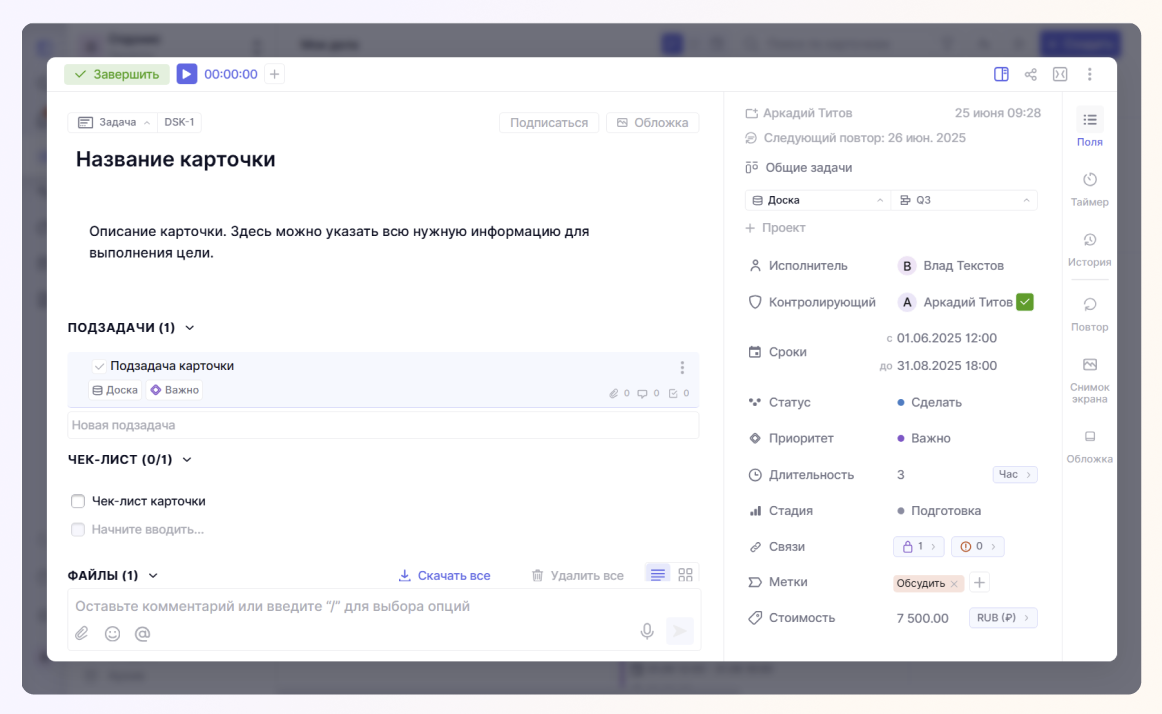Switch files to grid view
Image resolution: width=1162 pixels, height=714 pixels.
(685, 575)
